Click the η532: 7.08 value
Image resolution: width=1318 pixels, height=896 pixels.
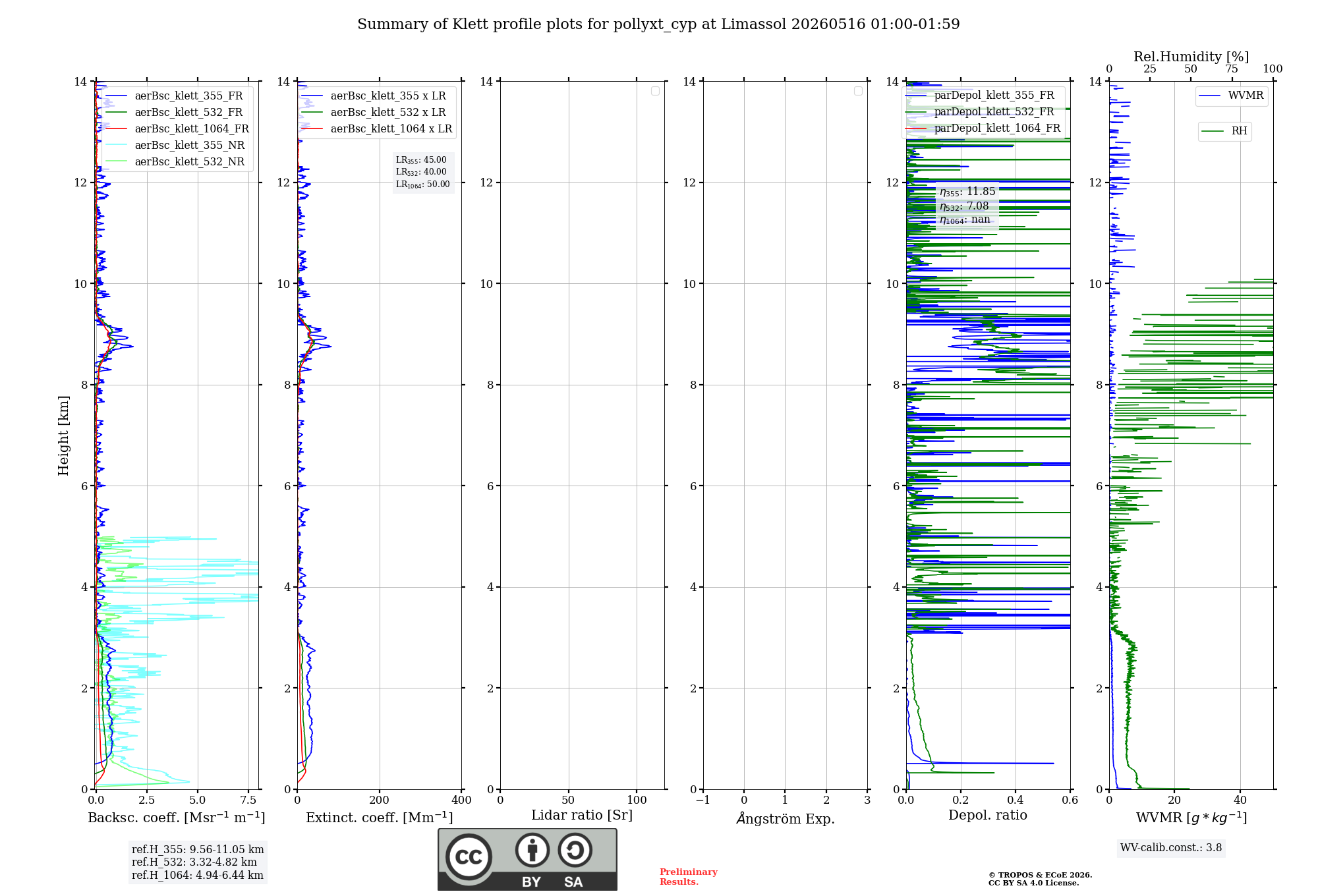[x=964, y=206]
